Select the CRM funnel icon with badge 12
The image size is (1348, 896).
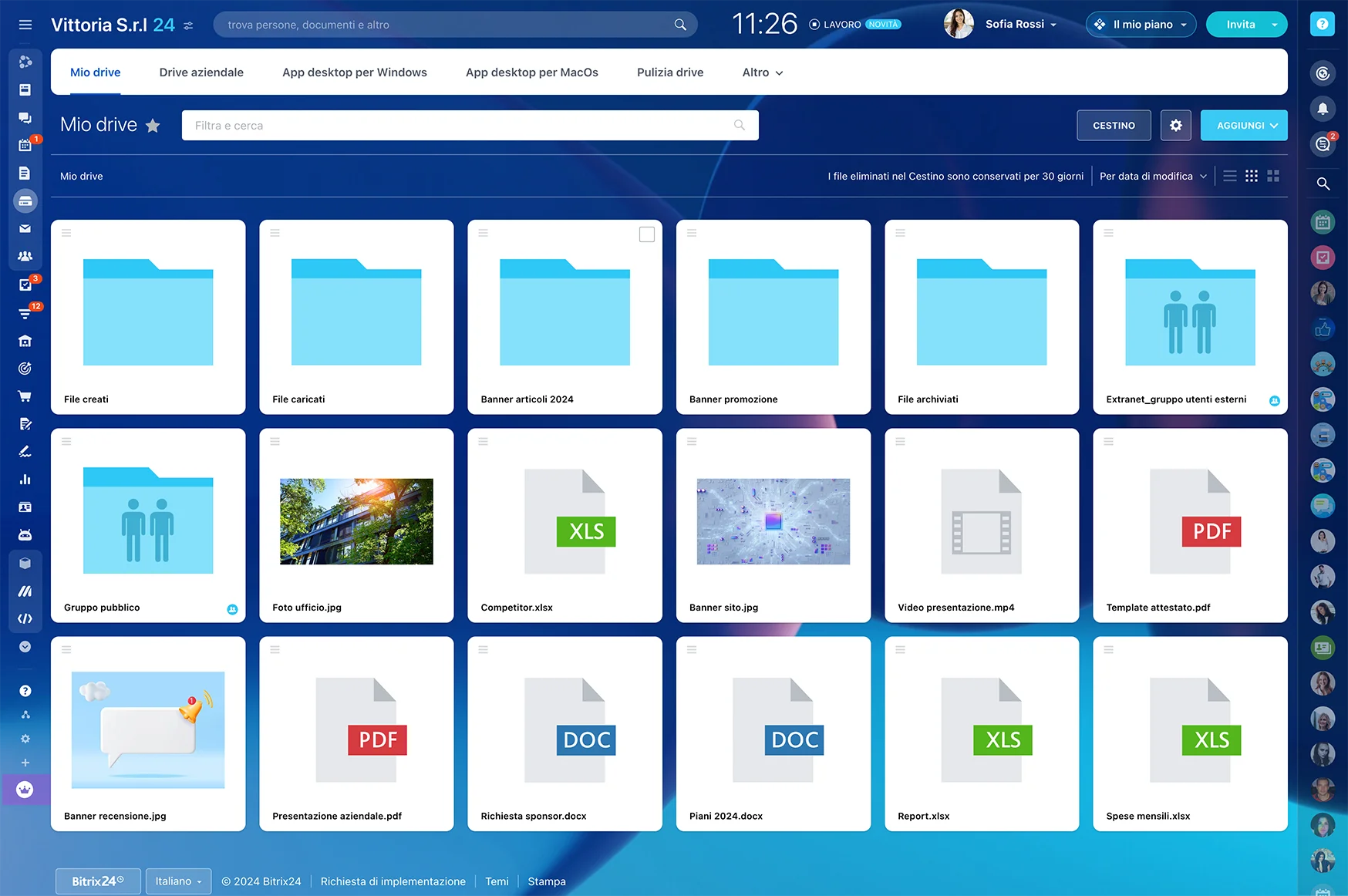pos(25,314)
